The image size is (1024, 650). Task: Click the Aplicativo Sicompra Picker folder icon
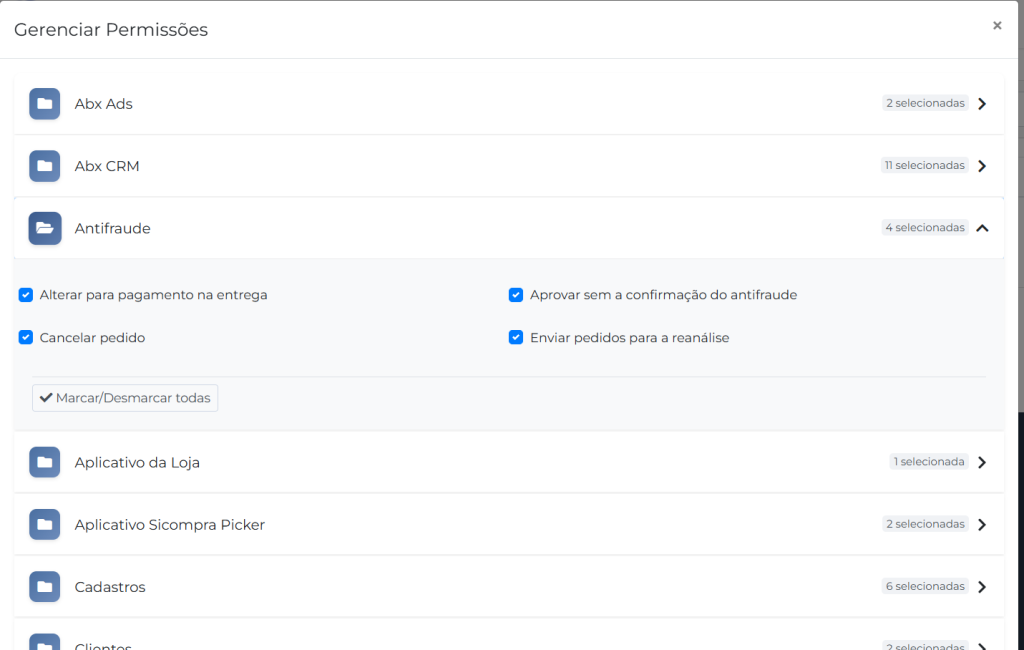(44, 524)
